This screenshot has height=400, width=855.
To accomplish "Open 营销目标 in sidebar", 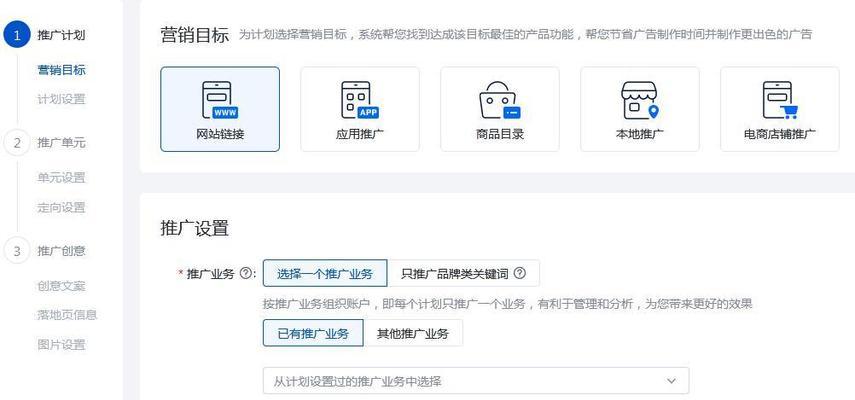I will coord(61,70).
